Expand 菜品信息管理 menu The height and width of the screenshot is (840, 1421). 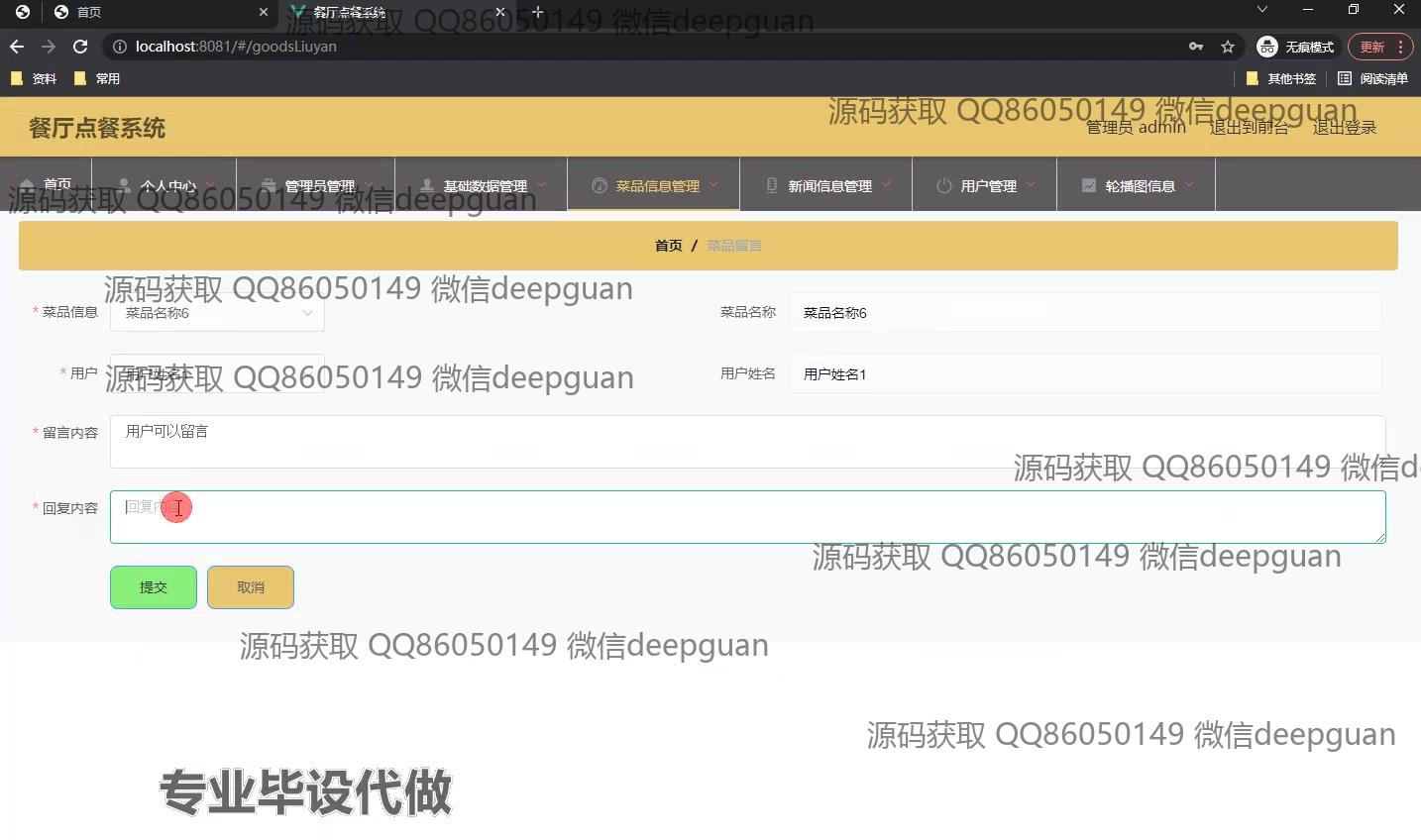point(654,185)
